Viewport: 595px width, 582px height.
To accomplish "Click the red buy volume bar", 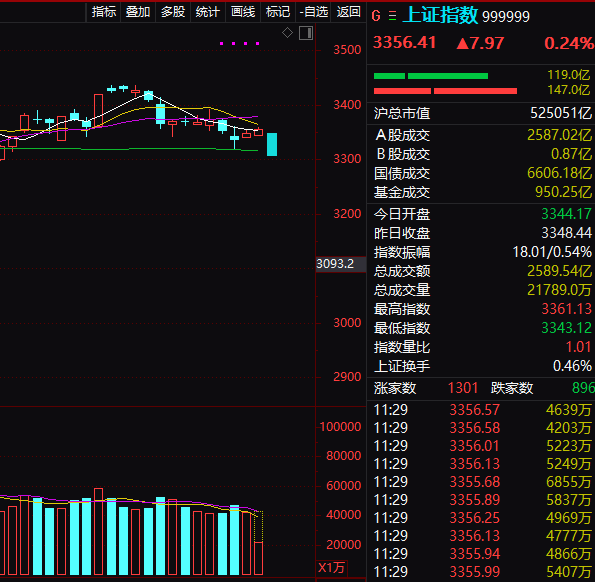I will [x=445, y=91].
